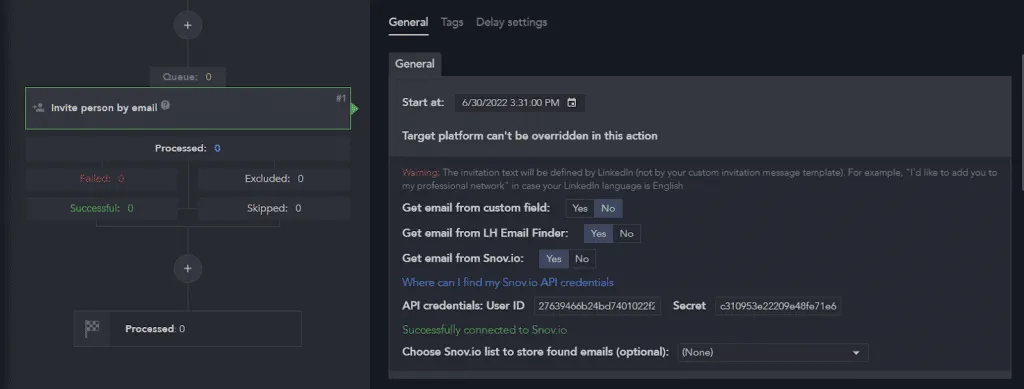1024x389 pixels.
Task: Switch to the top General tab
Action: pos(408,22)
